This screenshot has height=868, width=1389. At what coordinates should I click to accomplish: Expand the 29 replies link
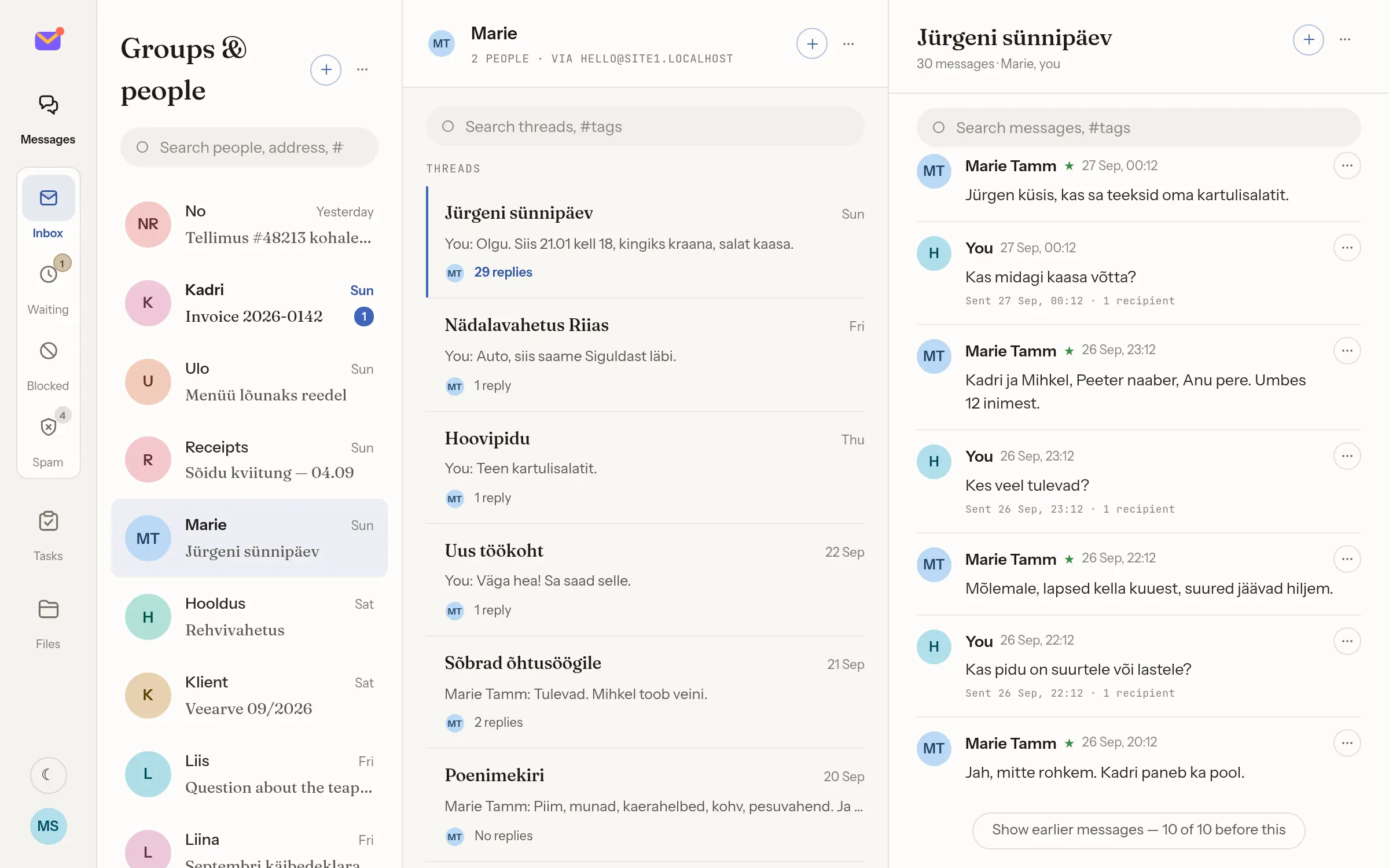pyautogui.click(x=503, y=272)
